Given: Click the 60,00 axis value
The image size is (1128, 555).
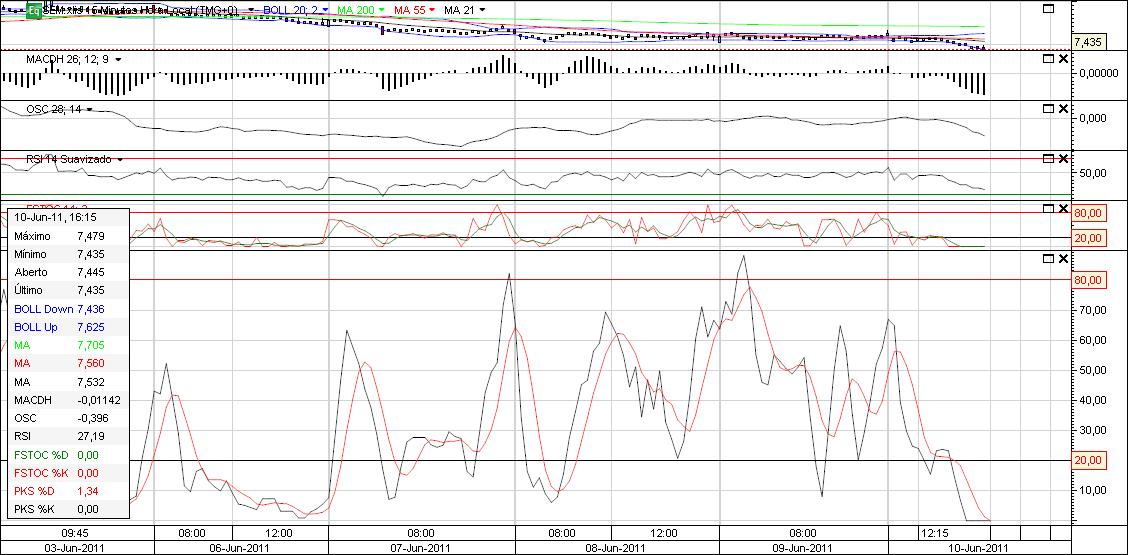Looking at the screenshot, I should 1093,340.
